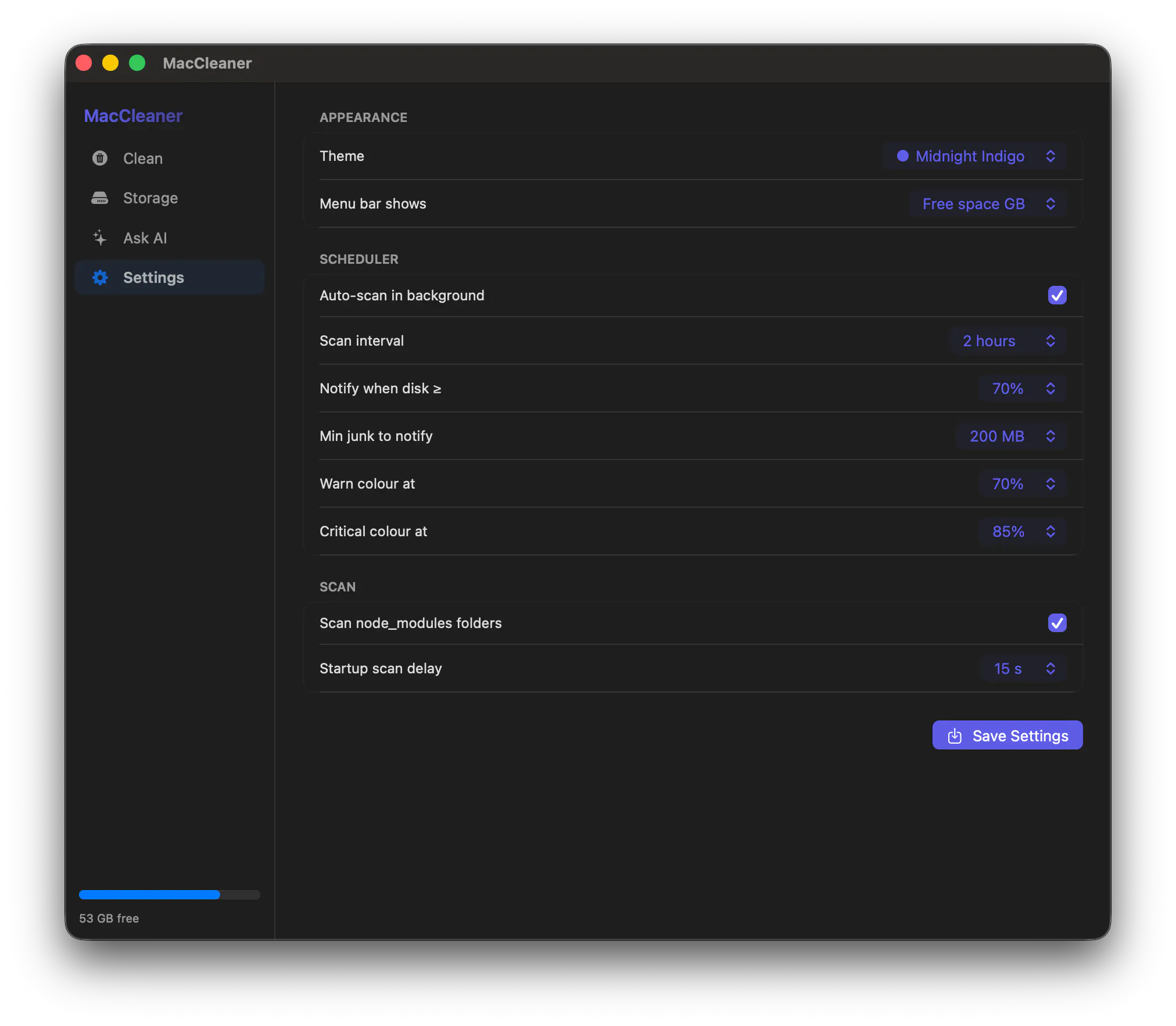The height and width of the screenshot is (1026, 1176).
Task: Close the MacCleaner window with red button
Action: (x=84, y=63)
